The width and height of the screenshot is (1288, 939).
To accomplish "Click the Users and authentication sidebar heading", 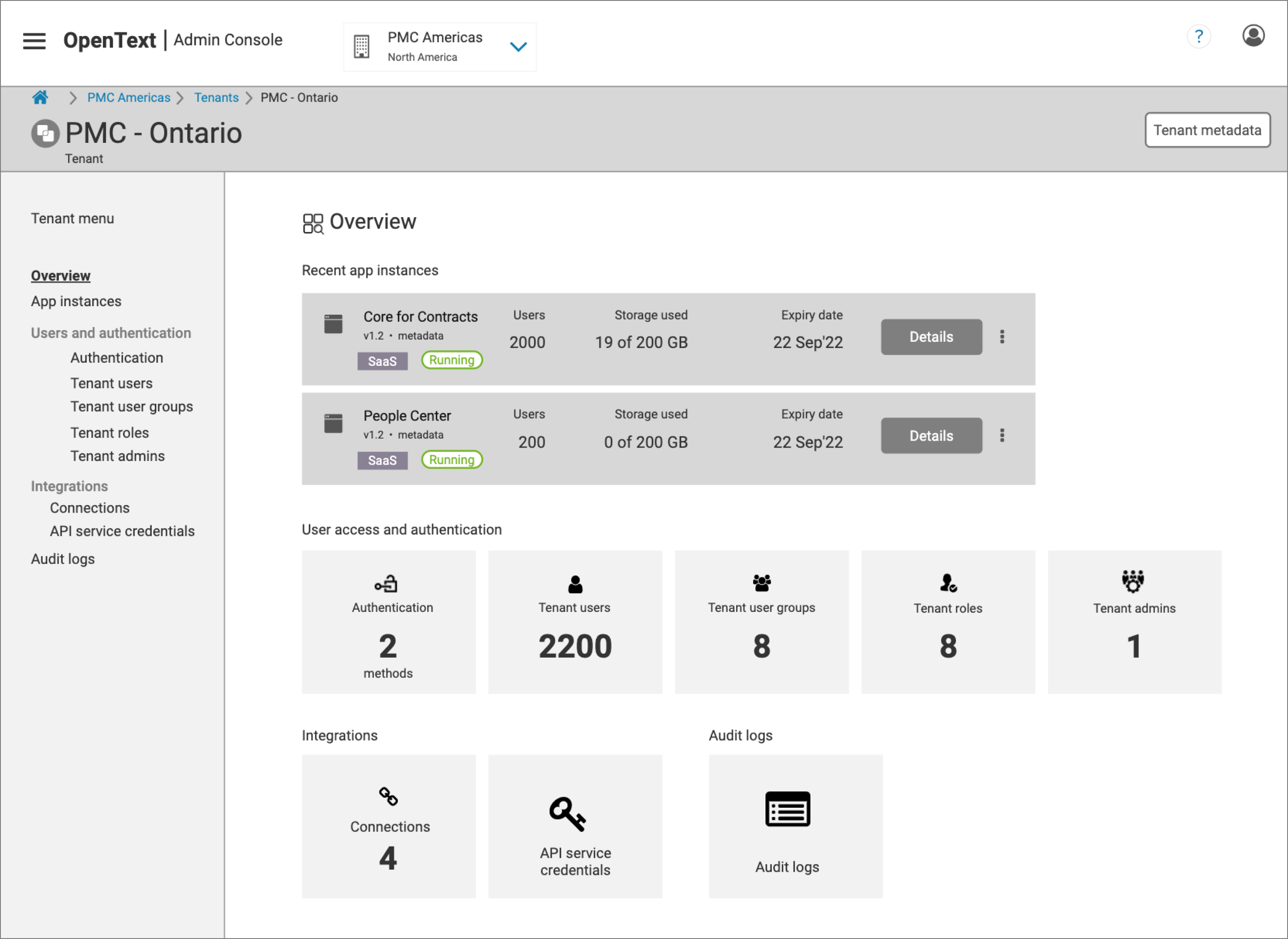I will pos(111,333).
